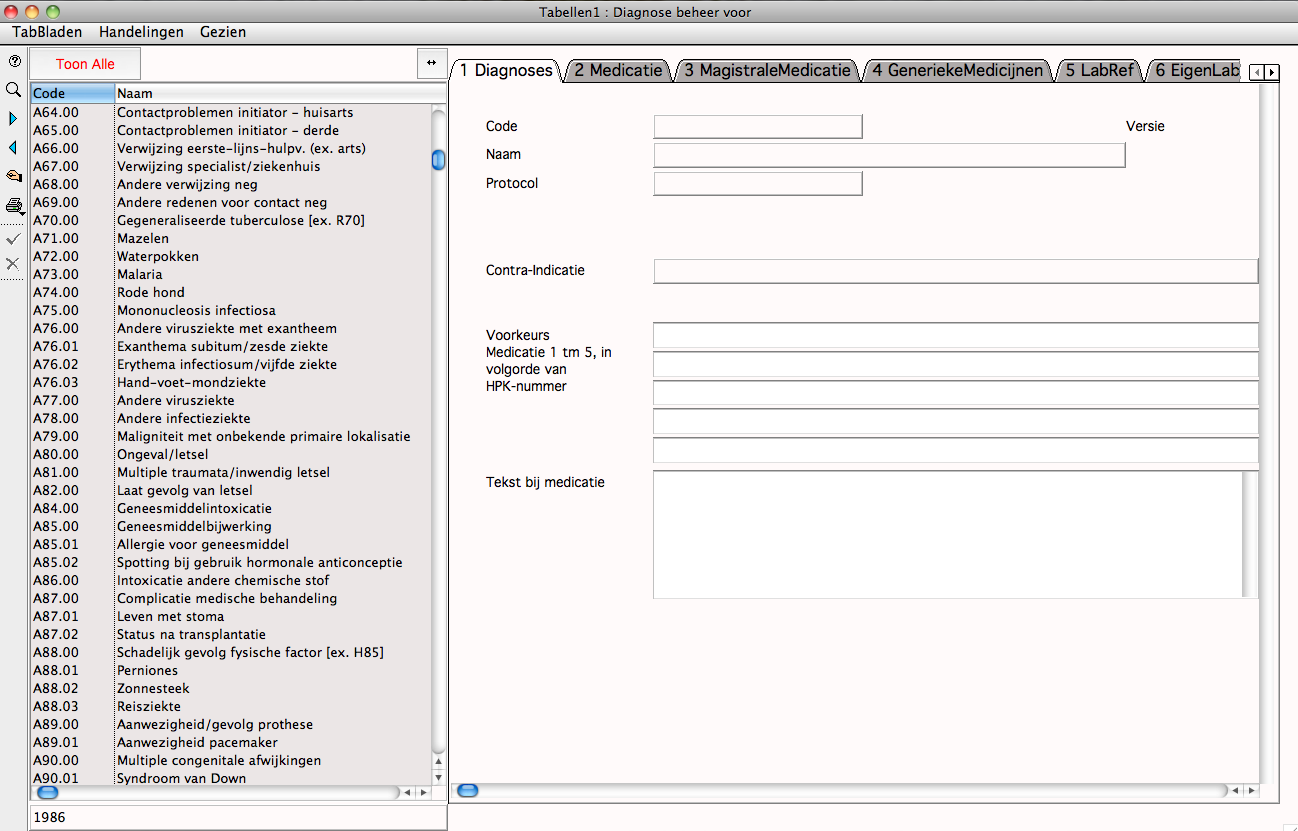The image size is (1298, 831).
Task: Sort the list by the Code column header
Action: 72,93
